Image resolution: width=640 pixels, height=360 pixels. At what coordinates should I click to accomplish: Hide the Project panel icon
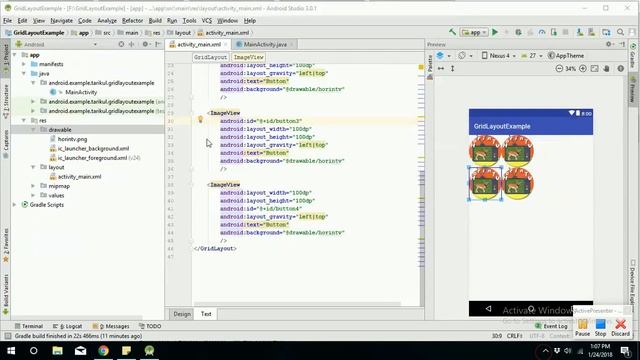click(x=158, y=44)
